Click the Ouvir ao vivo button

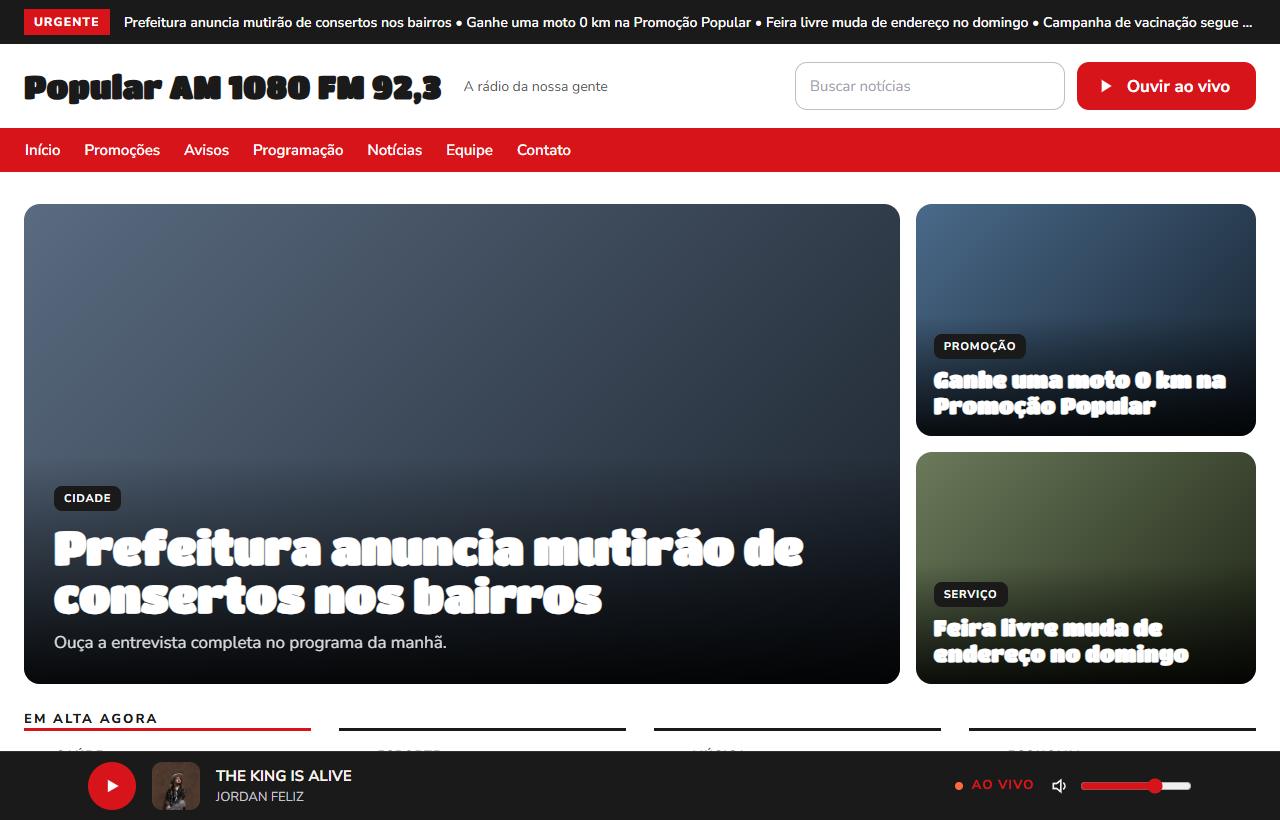tap(1166, 86)
